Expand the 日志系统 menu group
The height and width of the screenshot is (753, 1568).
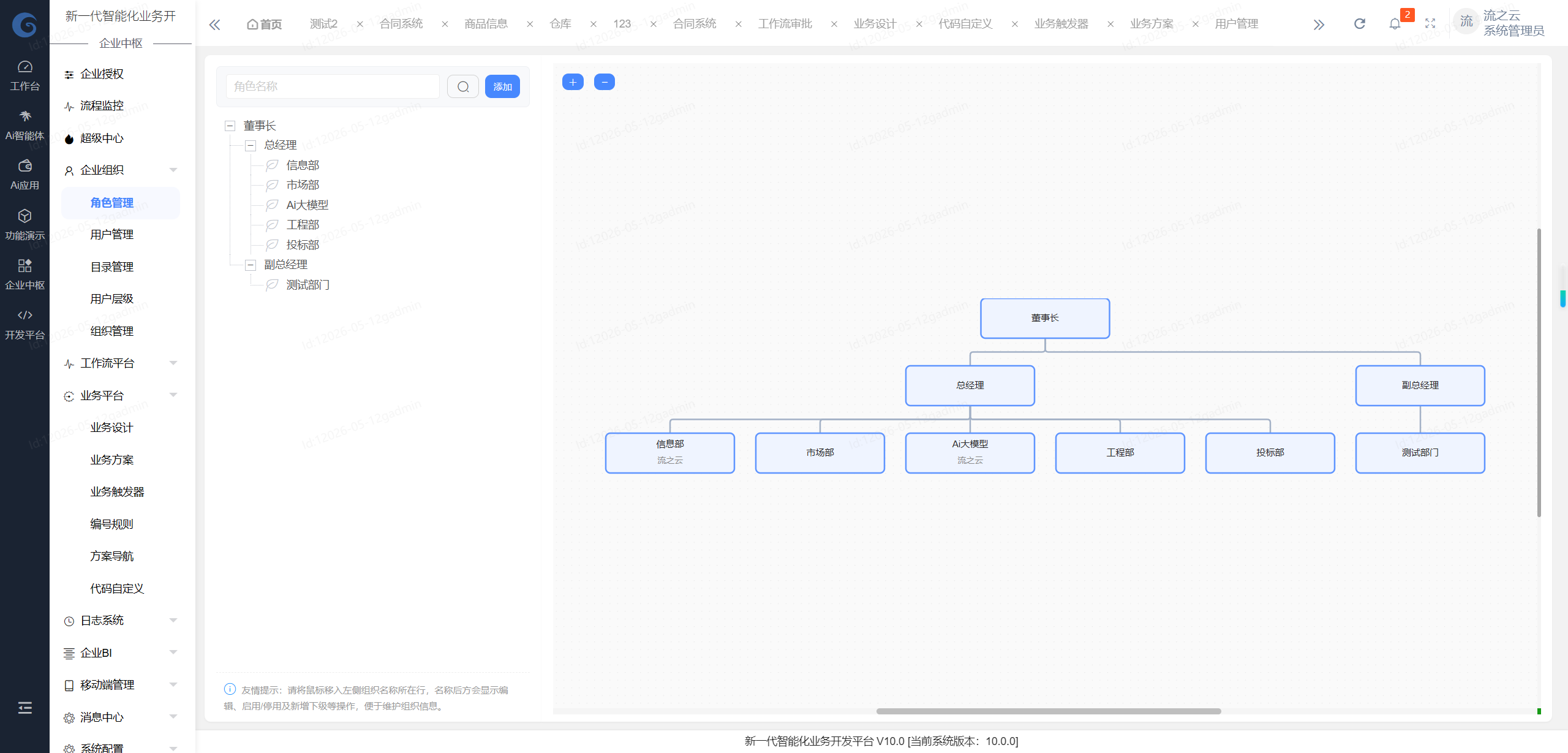point(173,621)
